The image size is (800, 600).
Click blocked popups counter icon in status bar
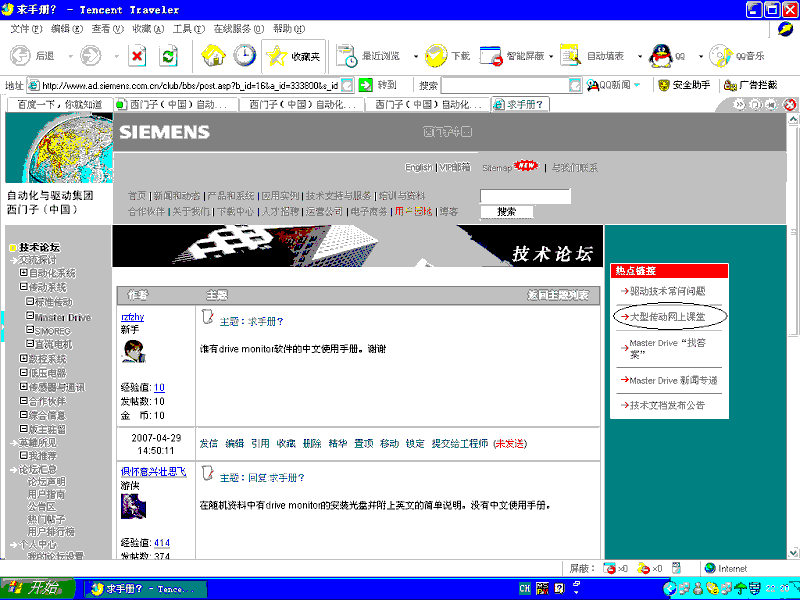609,568
